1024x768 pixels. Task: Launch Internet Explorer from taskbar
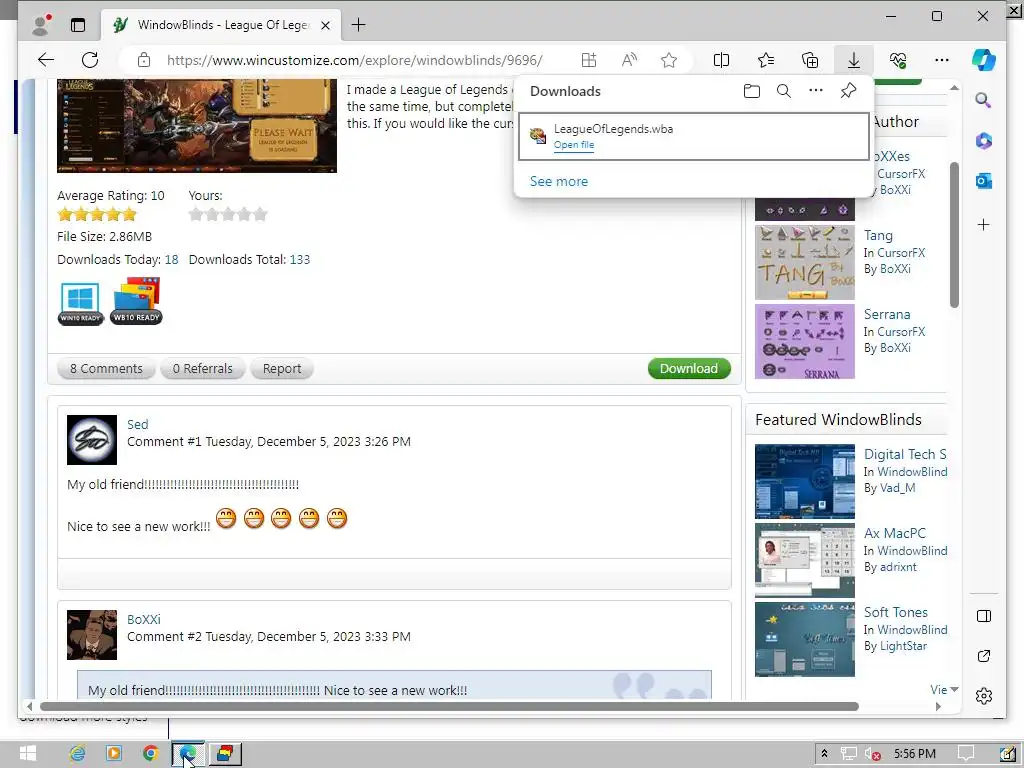77,754
